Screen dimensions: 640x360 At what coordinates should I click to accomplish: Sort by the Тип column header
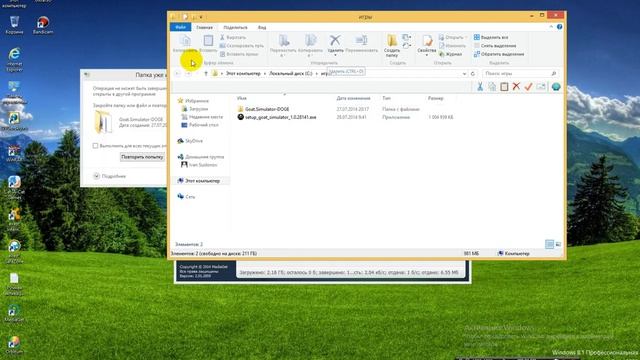pyautogui.click(x=387, y=98)
